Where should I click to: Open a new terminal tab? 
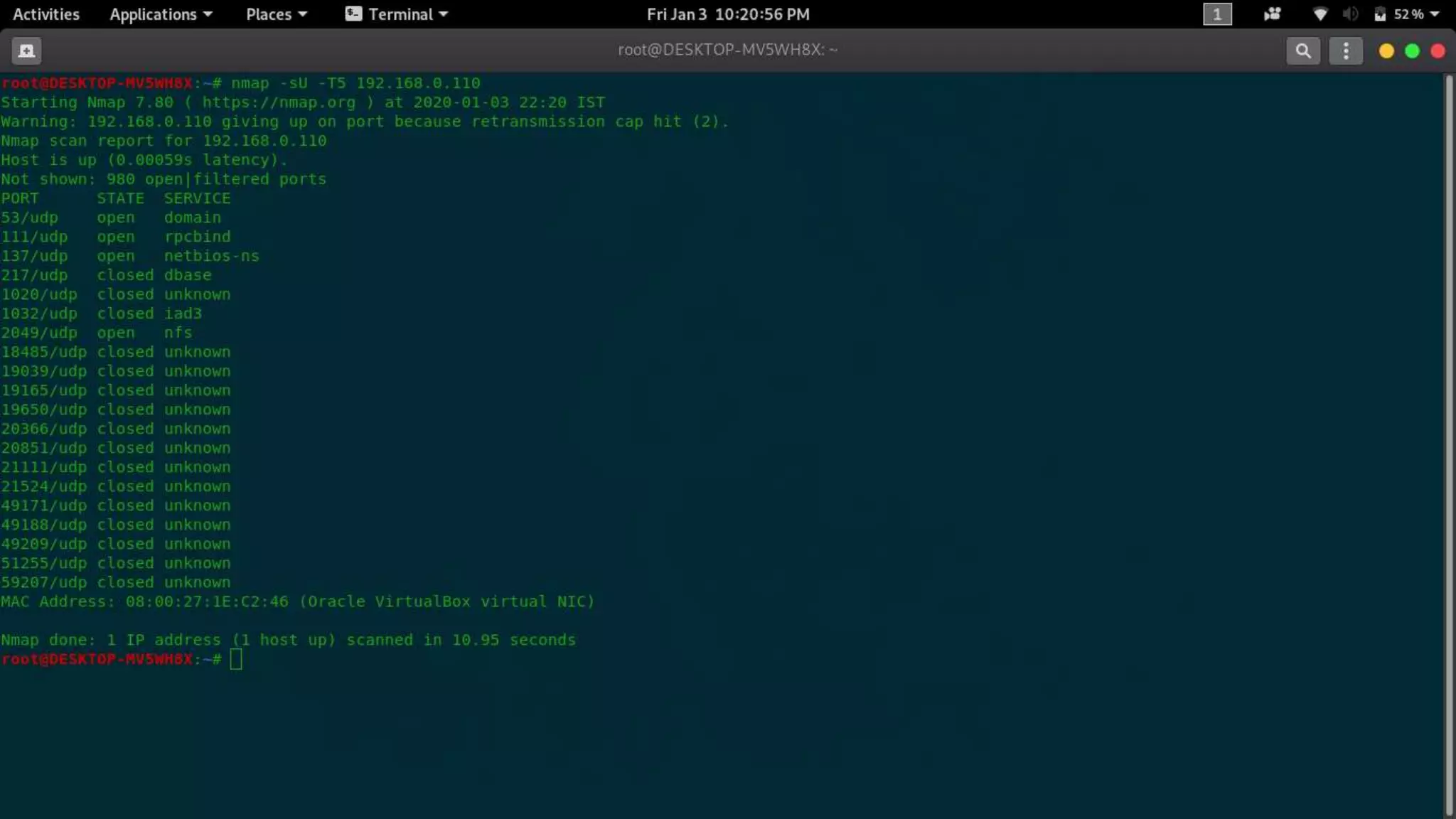click(26, 50)
